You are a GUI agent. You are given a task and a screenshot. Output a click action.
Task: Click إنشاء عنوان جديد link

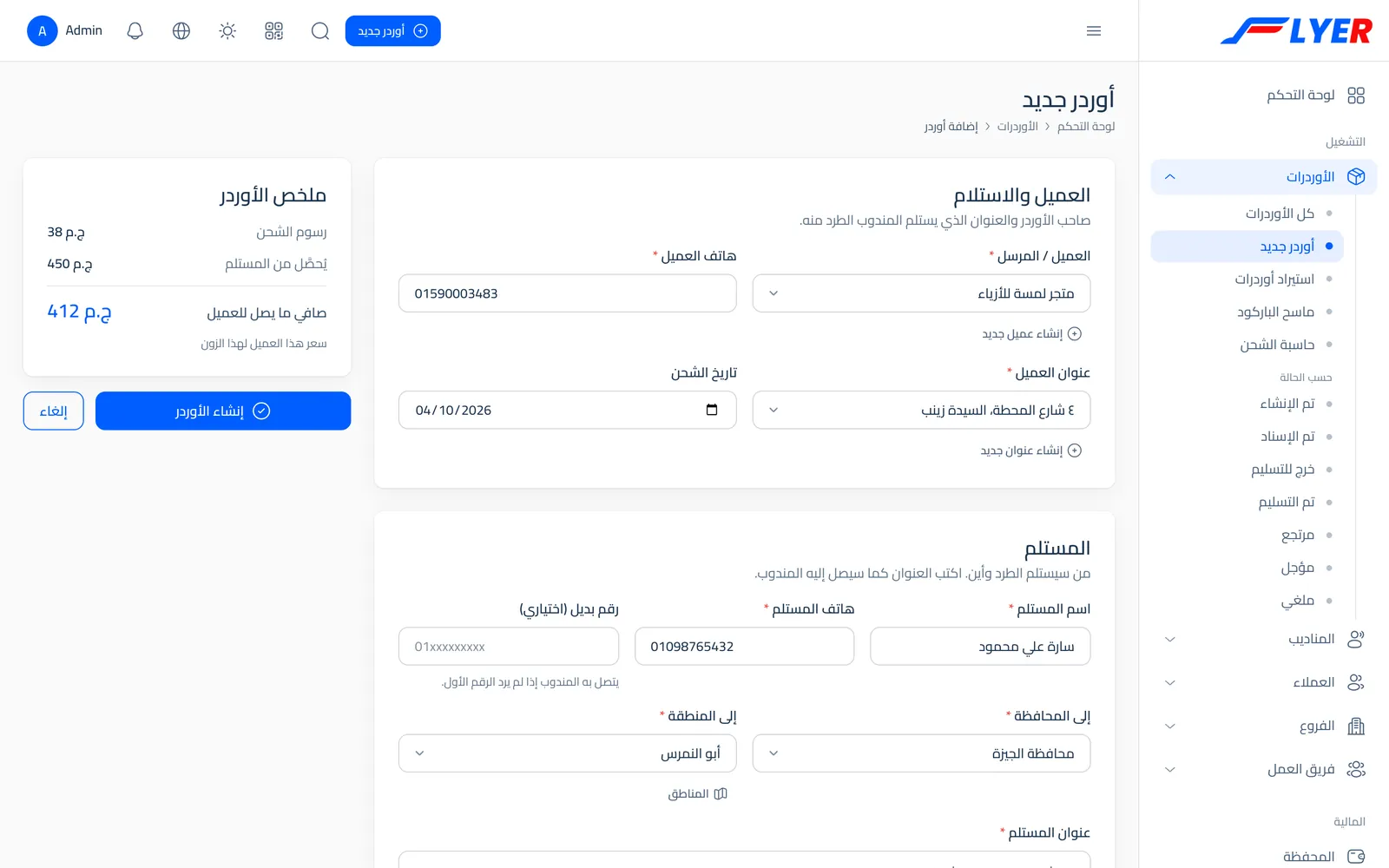pos(1030,450)
